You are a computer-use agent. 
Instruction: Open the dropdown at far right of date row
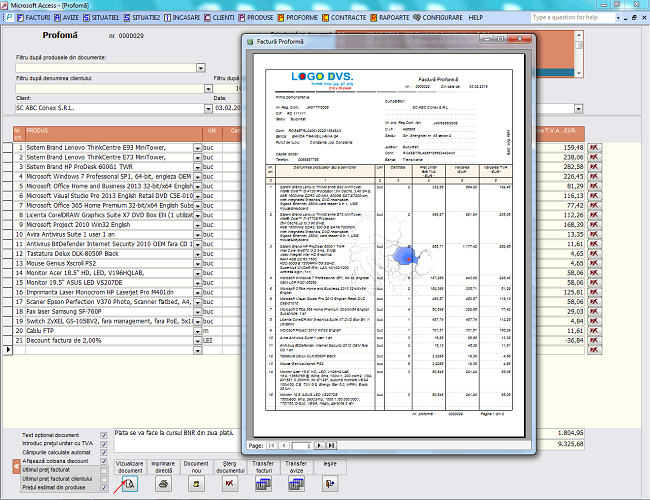click(x=578, y=109)
